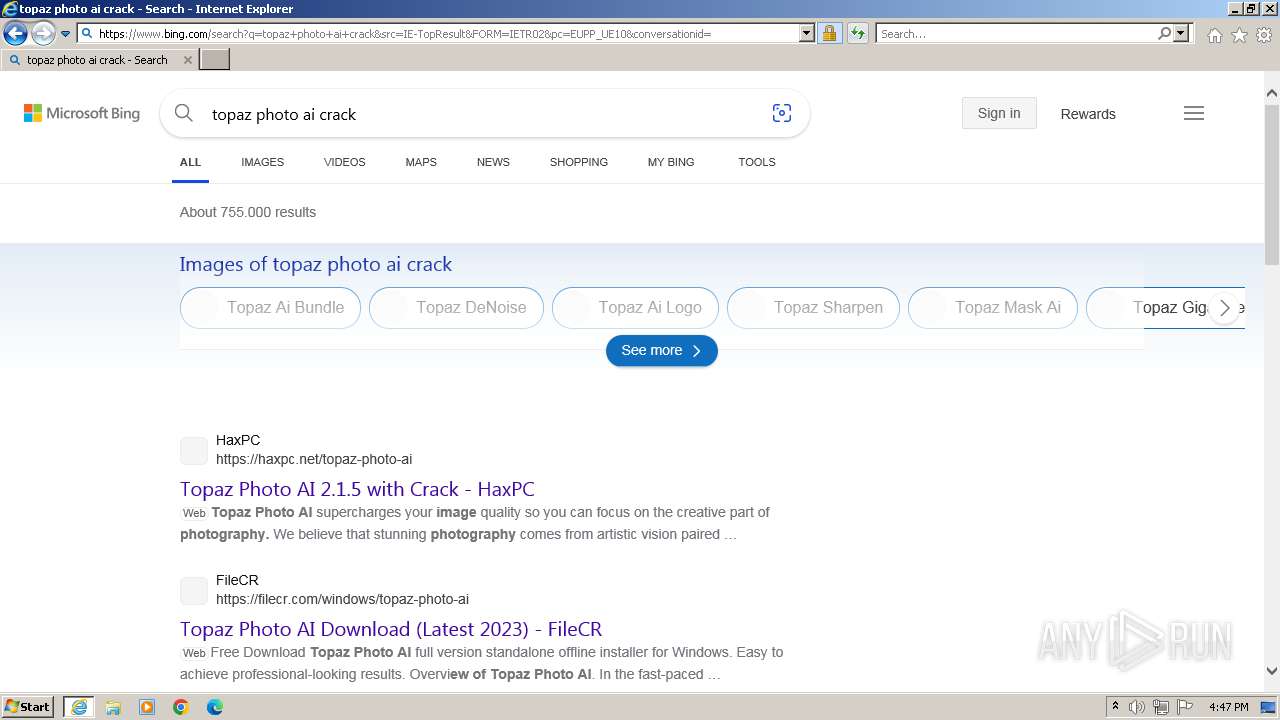
Task: Select the 'Topaz Ai Bundle' image chip
Action: (x=270, y=308)
